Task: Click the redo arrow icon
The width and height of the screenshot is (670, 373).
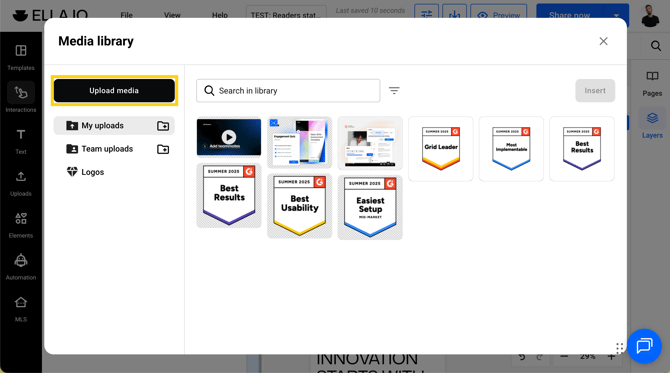Action: coord(540,357)
